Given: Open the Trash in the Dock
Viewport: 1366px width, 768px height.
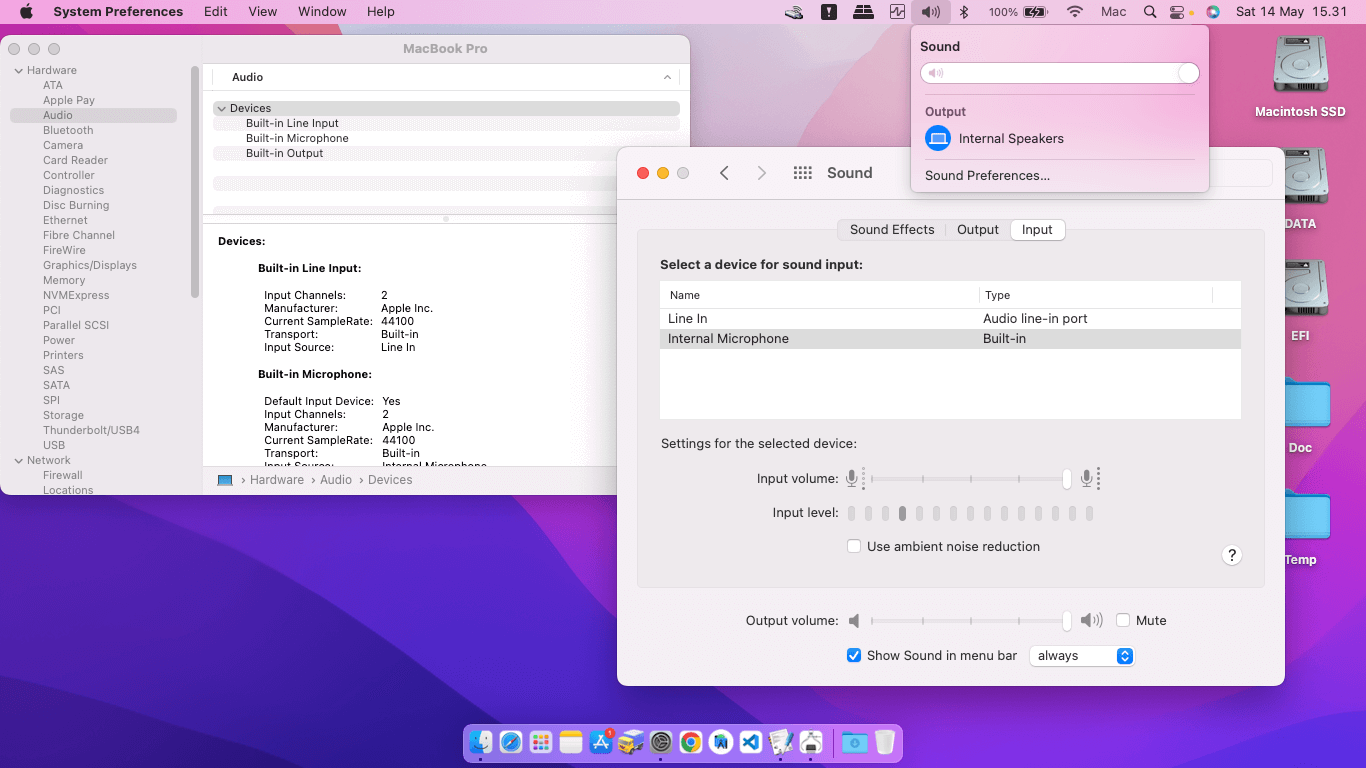Looking at the screenshot, I should coord(885,742).
